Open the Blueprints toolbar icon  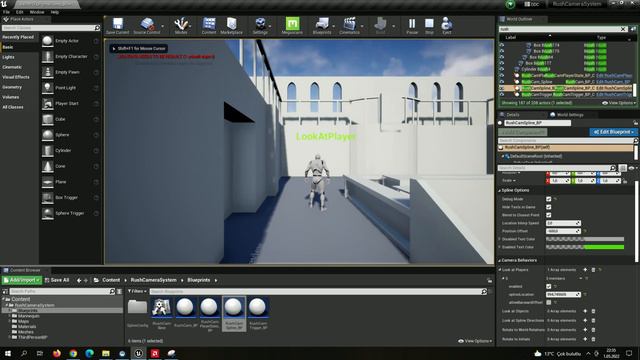tap(322, 26)
